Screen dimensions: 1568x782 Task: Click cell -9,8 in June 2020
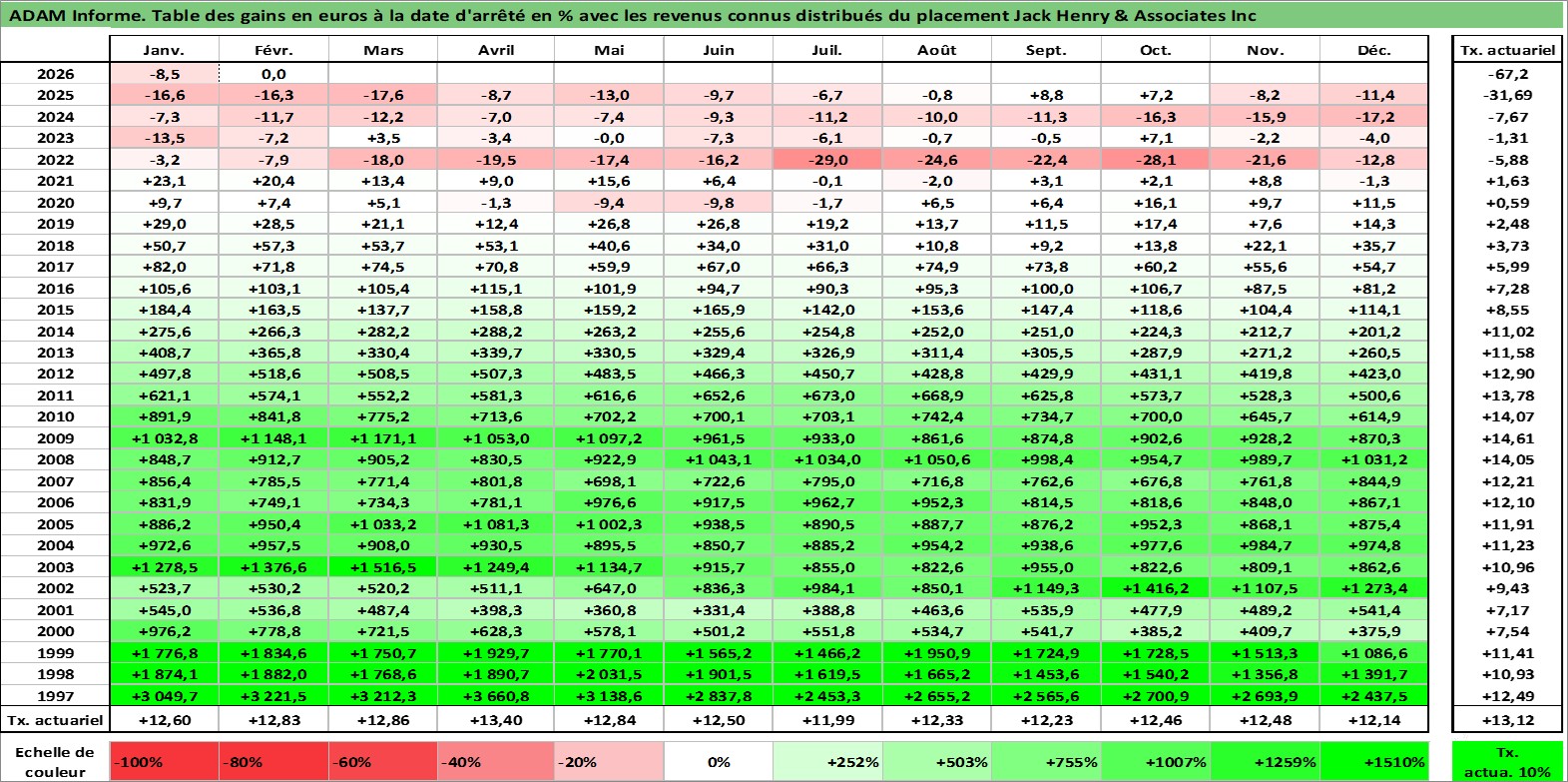719,203
